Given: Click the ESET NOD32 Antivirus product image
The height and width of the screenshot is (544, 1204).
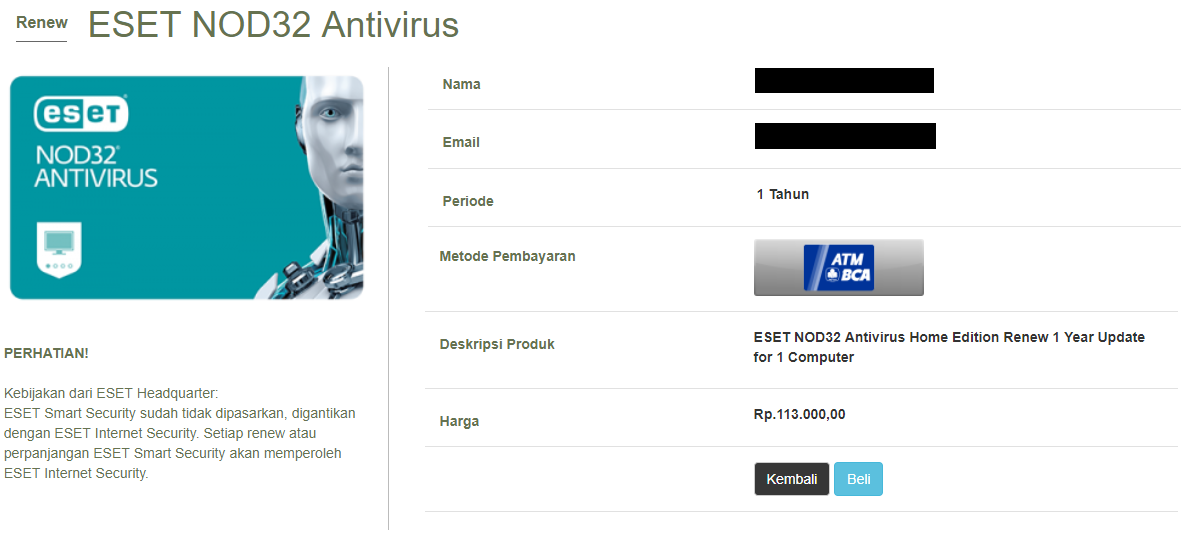Looking at the screenshot, I should [187, 187].
